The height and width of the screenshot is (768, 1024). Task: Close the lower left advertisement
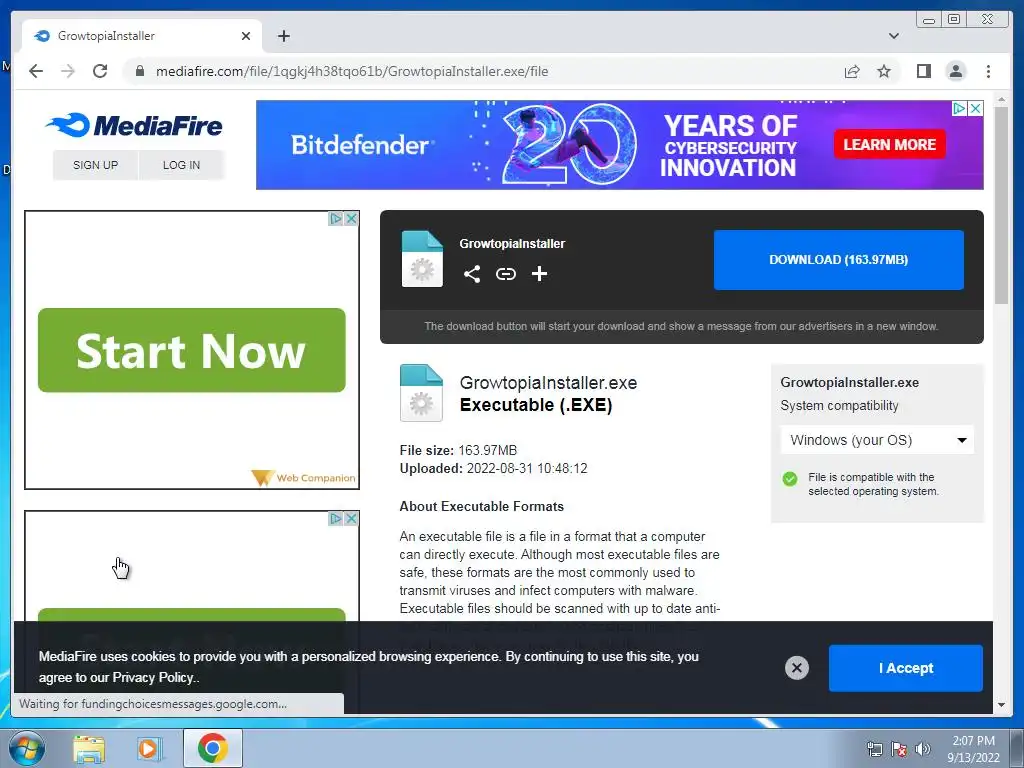click(x=351, y=519)
